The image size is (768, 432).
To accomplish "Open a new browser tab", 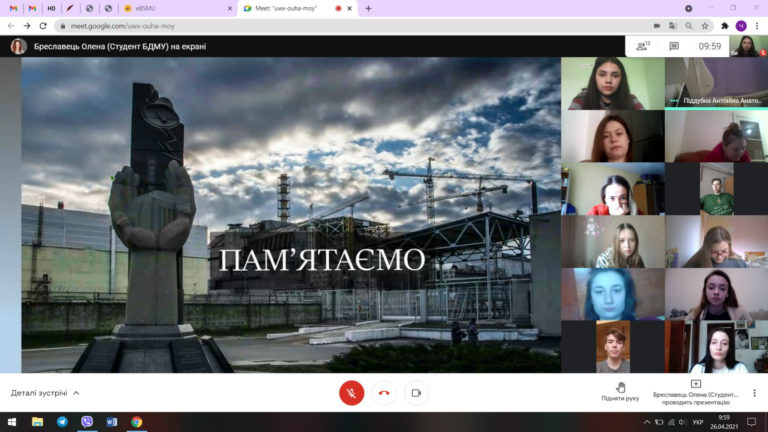I will pos(368,8).
